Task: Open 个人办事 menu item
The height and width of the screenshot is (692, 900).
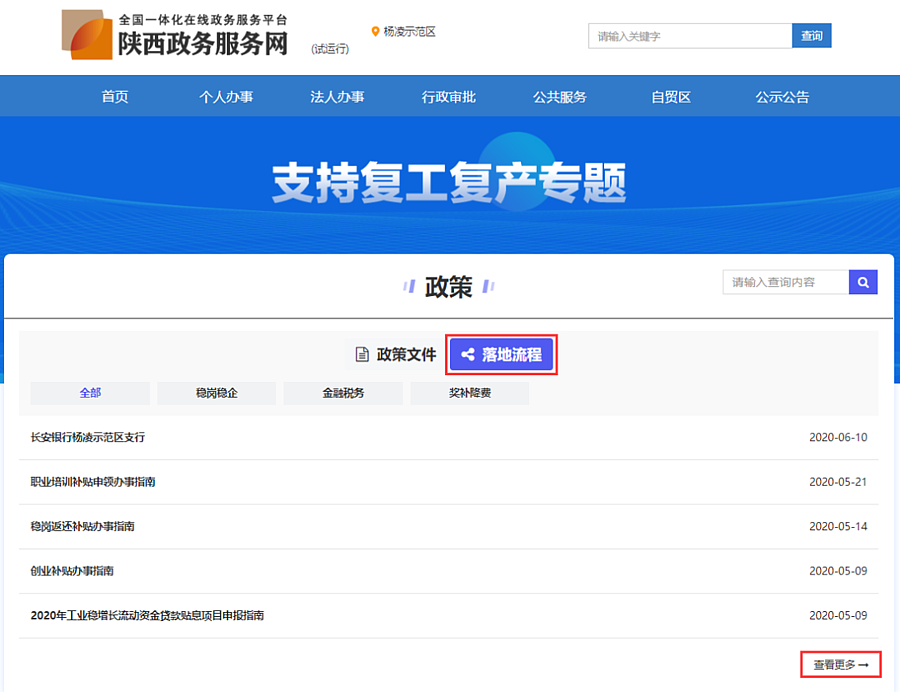Action: pyautogui.click(x=226, y=97)
